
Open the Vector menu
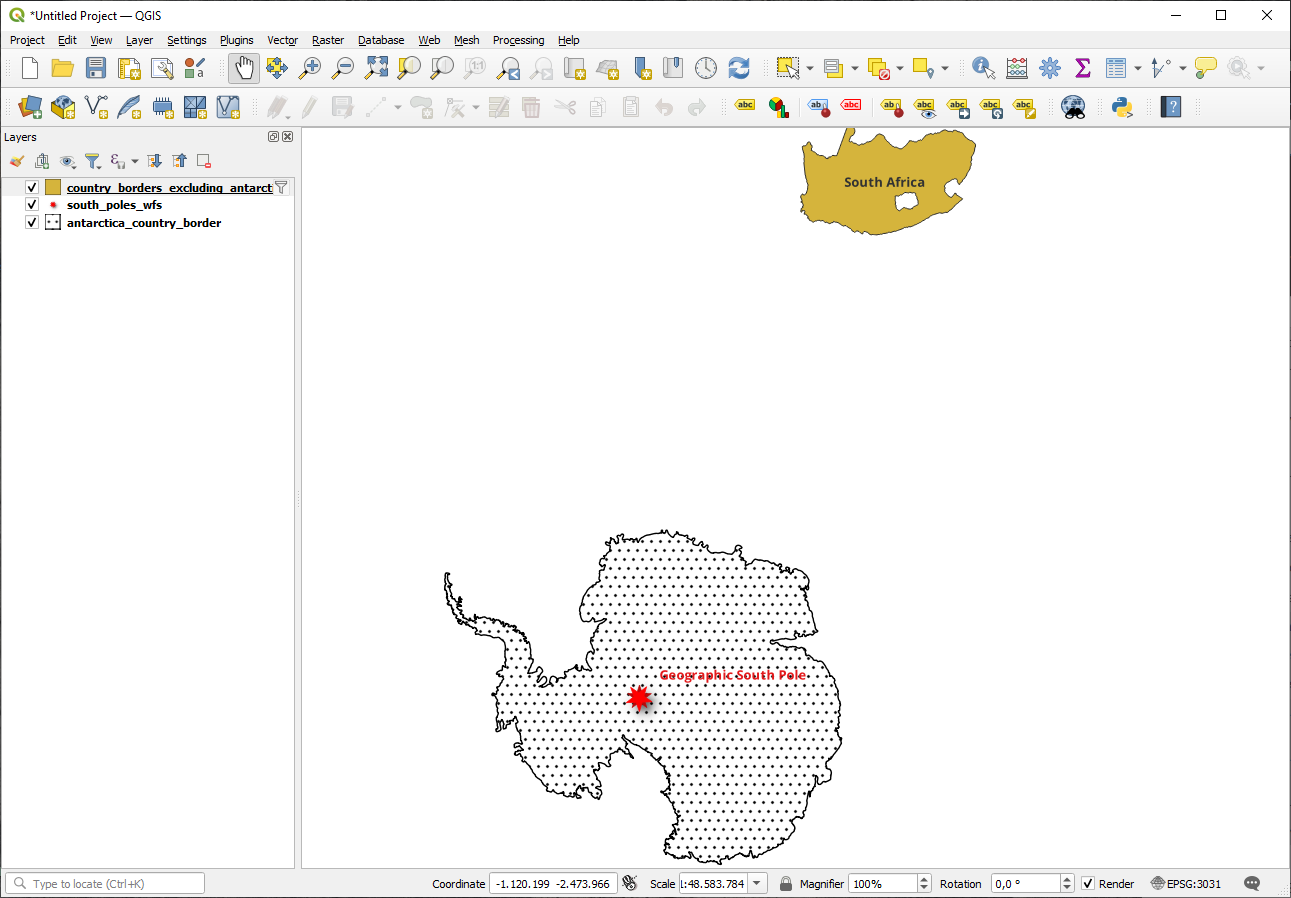[x=282, y=40]
